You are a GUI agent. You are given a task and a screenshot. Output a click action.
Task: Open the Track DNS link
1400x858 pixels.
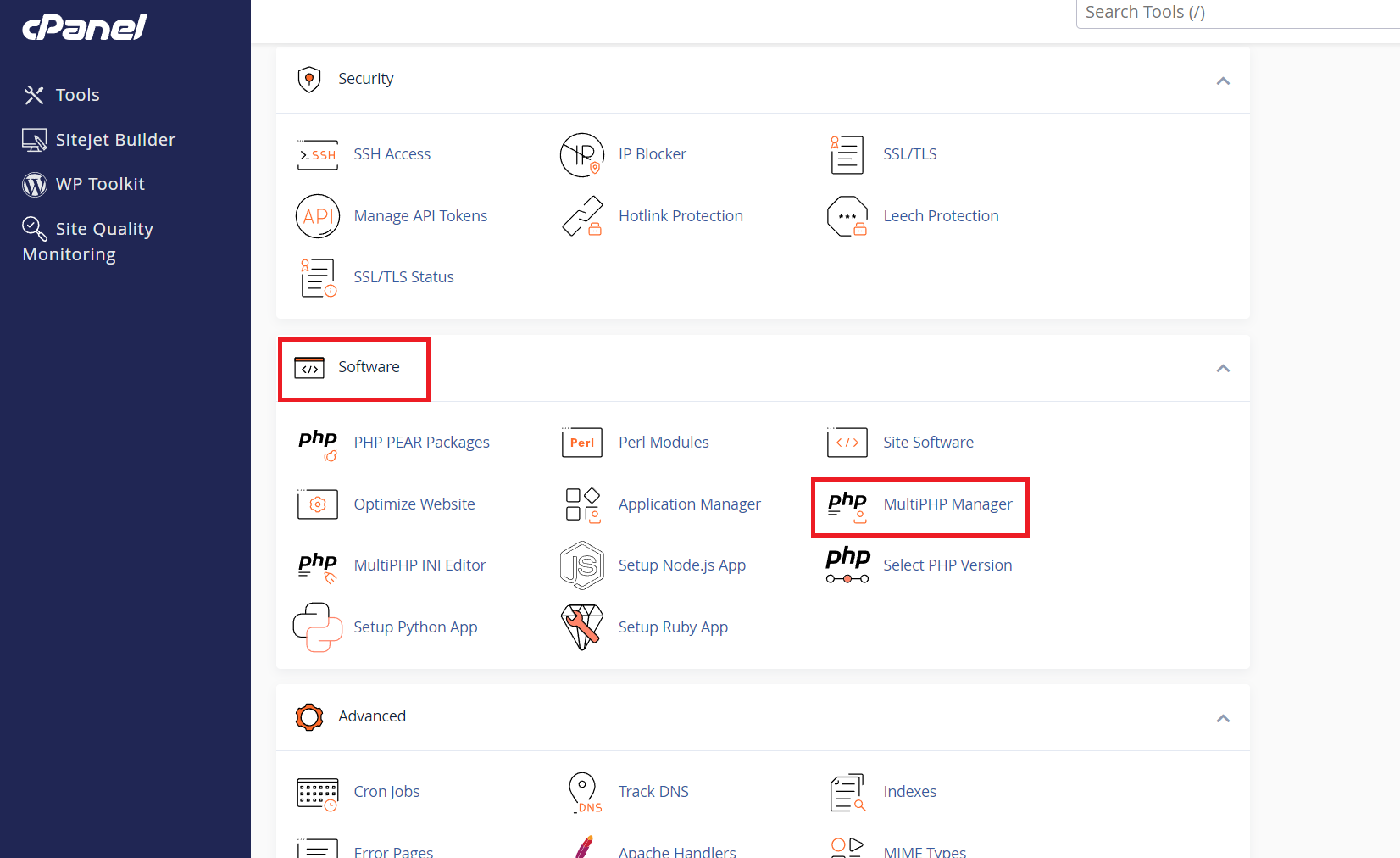[x=653, y=792]
